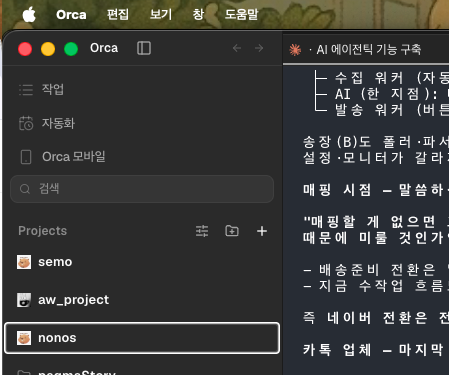
Task: Open the Apple menu
Action: (29, 15)
